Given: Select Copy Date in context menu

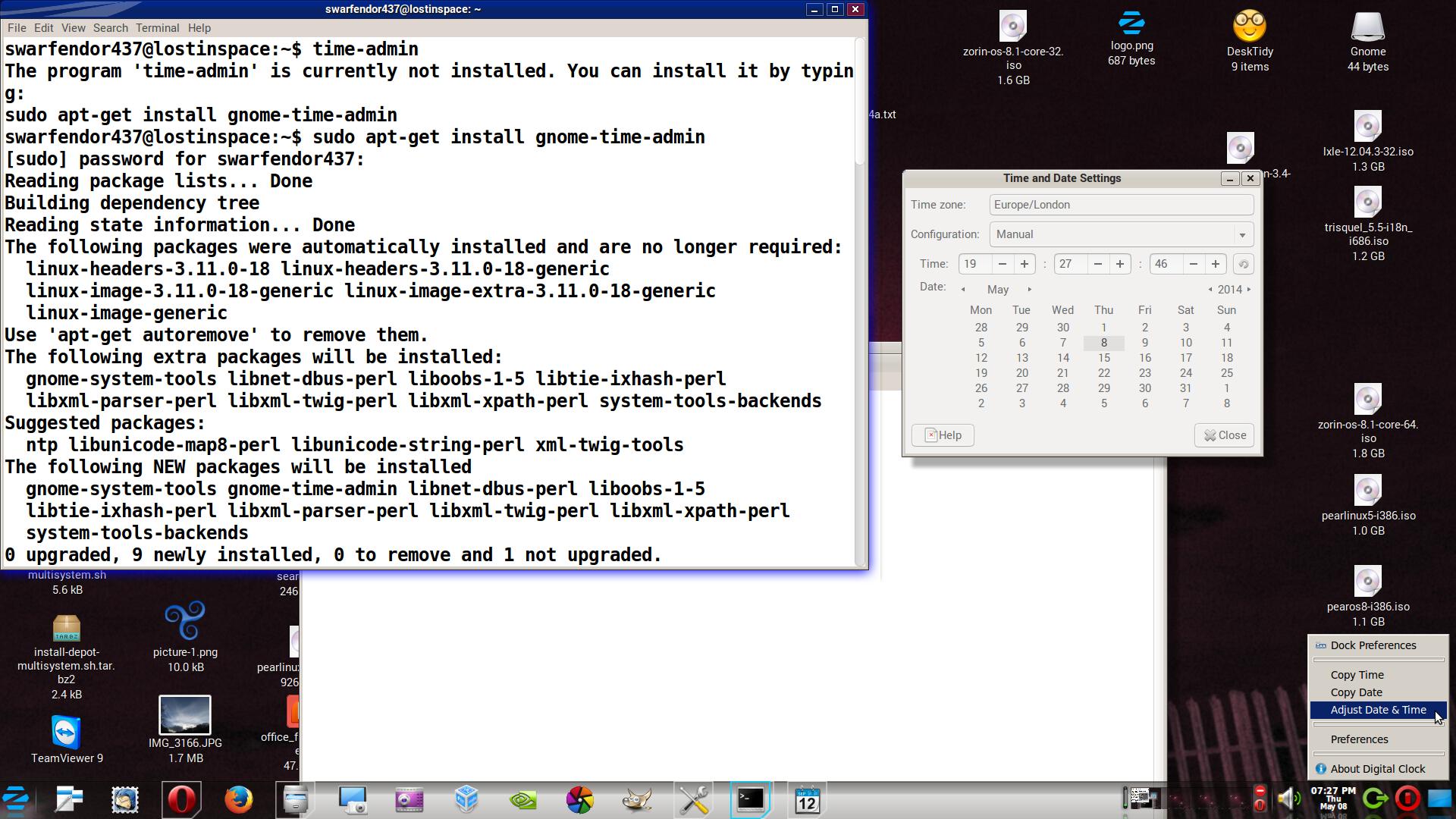Looking at the screenshot, I should (1356, 692).
